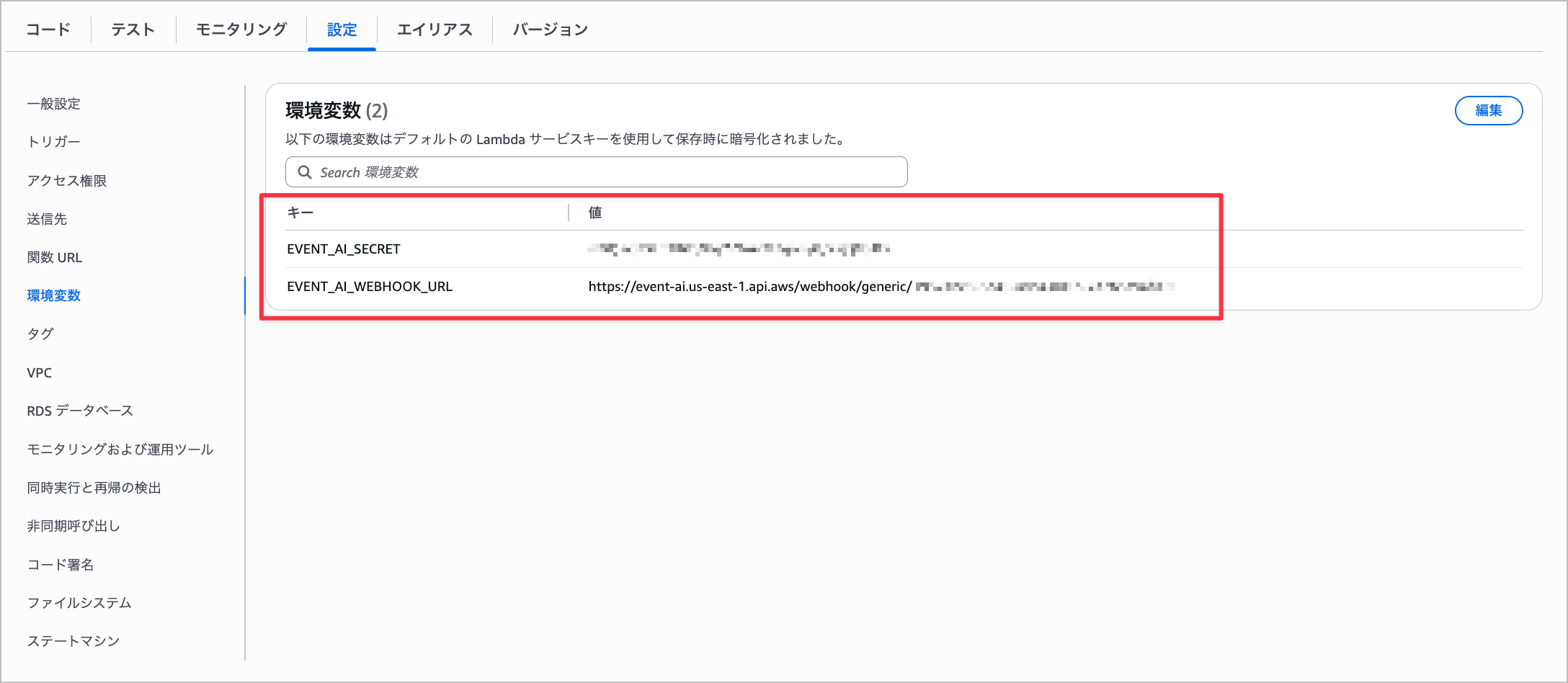Open the タグ settings section
The image size is (1568, 683).
point(40,334)
